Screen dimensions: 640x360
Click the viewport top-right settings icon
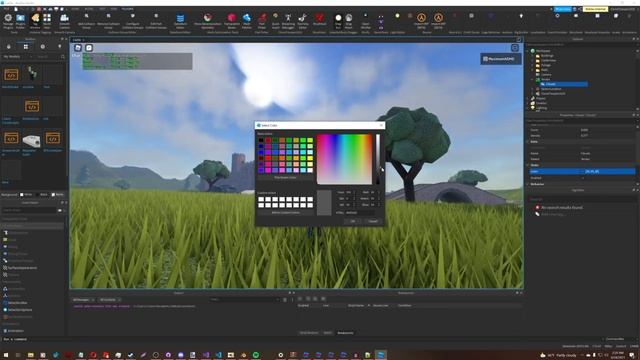[x=515, y=48]
